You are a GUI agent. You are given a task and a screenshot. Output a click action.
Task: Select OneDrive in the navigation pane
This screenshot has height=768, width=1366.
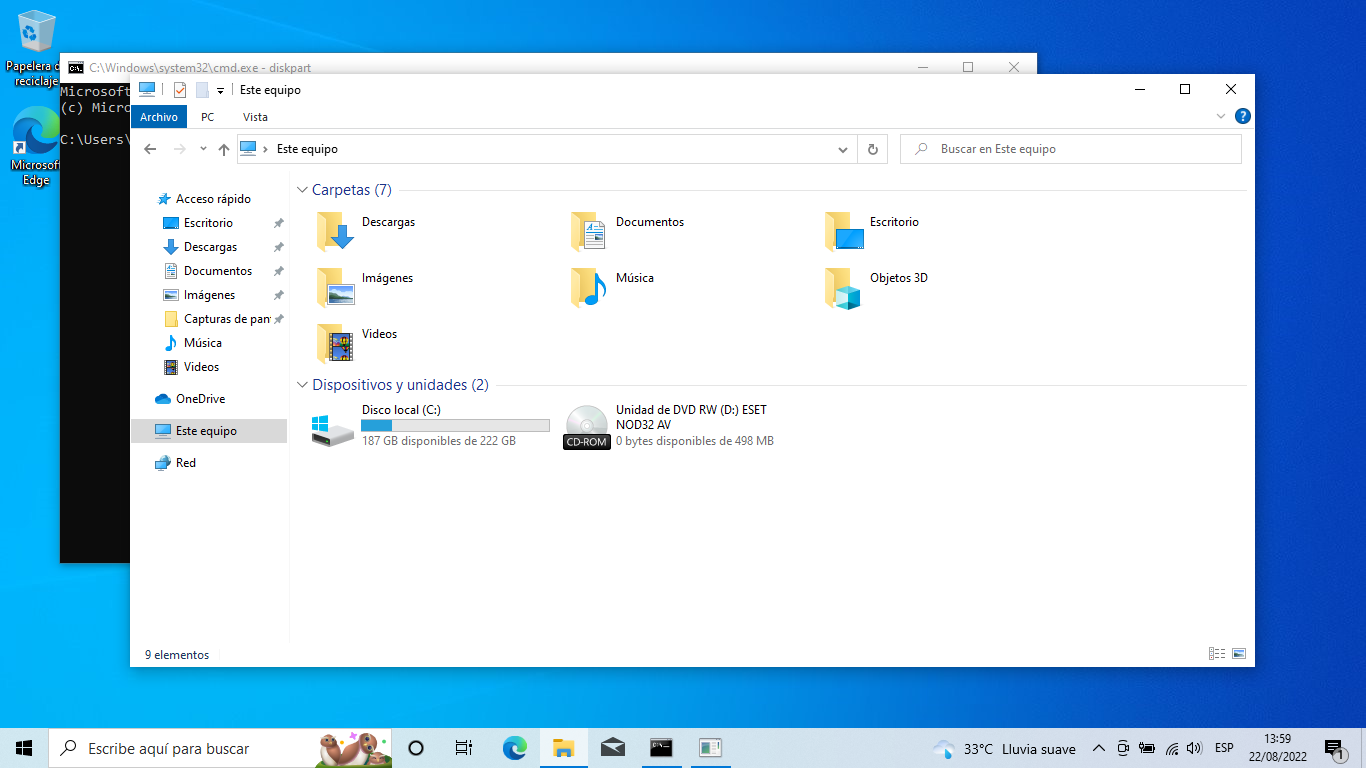tap(200, 399)
